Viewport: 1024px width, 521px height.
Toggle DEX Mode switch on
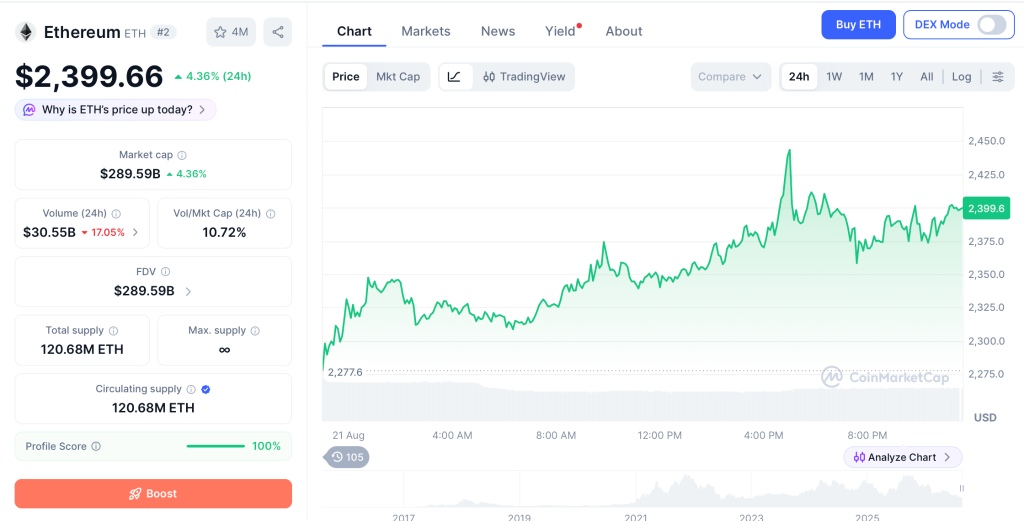pyautogui.click(x=991, y=25)
